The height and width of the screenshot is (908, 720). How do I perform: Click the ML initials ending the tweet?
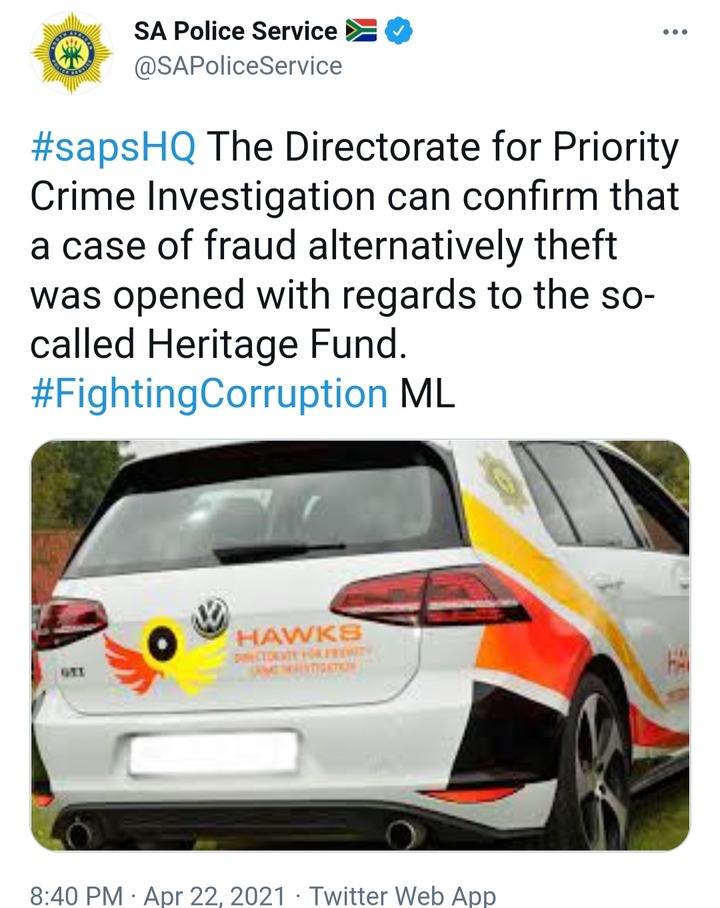[x=427, y=394]
